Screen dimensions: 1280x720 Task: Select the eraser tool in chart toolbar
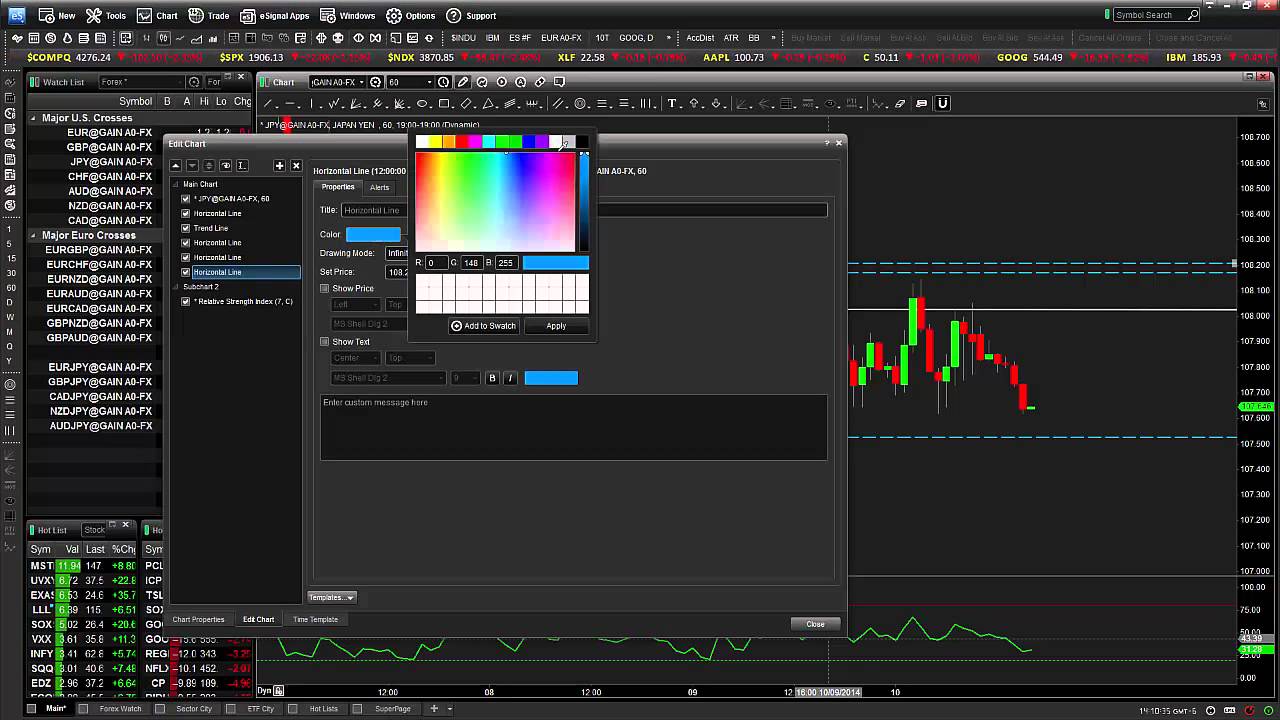coord(900,104)
